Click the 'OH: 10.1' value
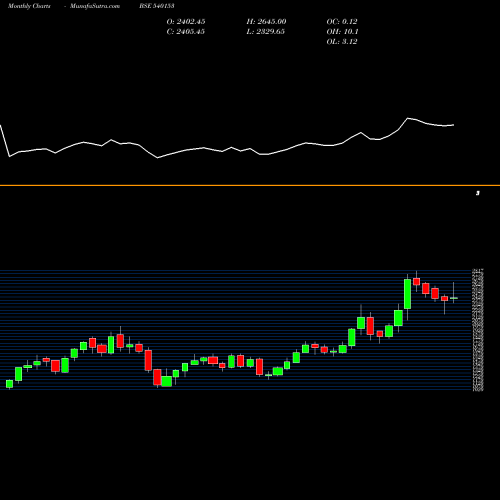 tap(342, 32)
